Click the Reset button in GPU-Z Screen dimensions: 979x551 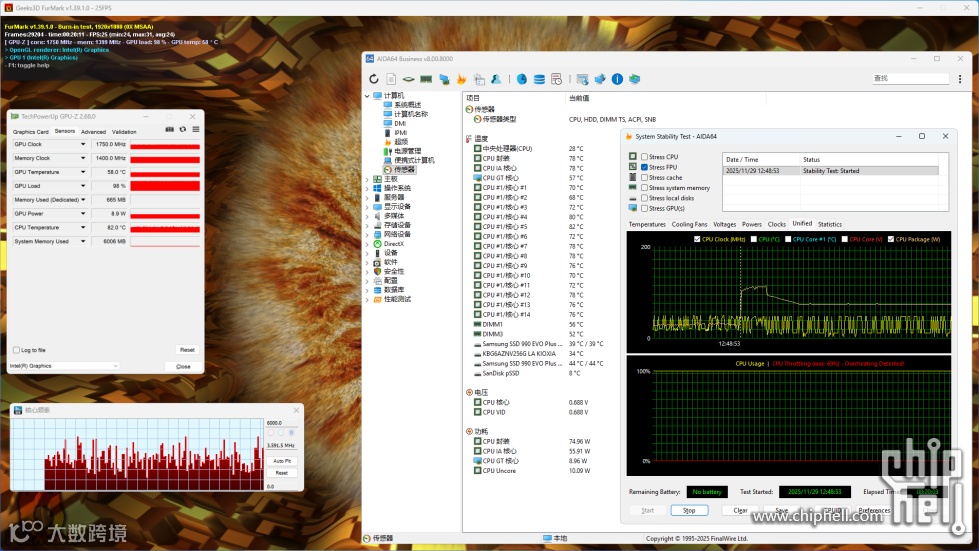(x=187, y=350)
